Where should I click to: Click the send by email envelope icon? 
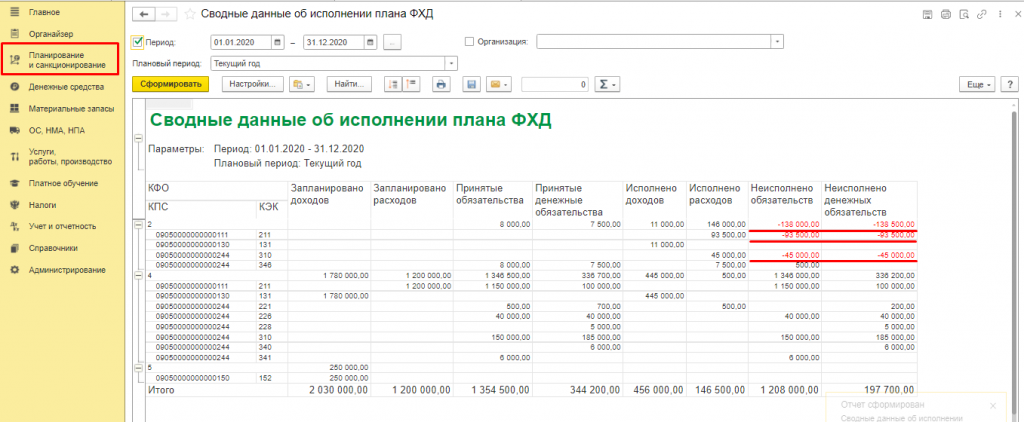[498, 85]
